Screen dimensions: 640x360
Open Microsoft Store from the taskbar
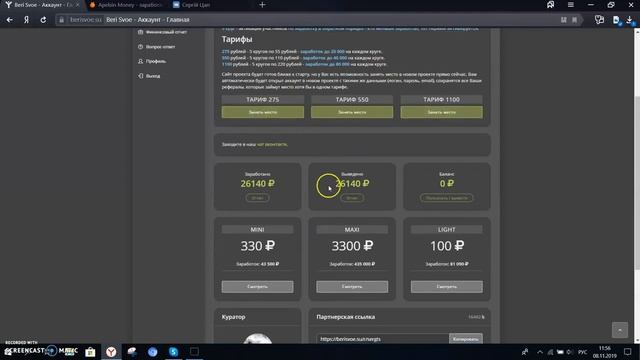[90, 352]
